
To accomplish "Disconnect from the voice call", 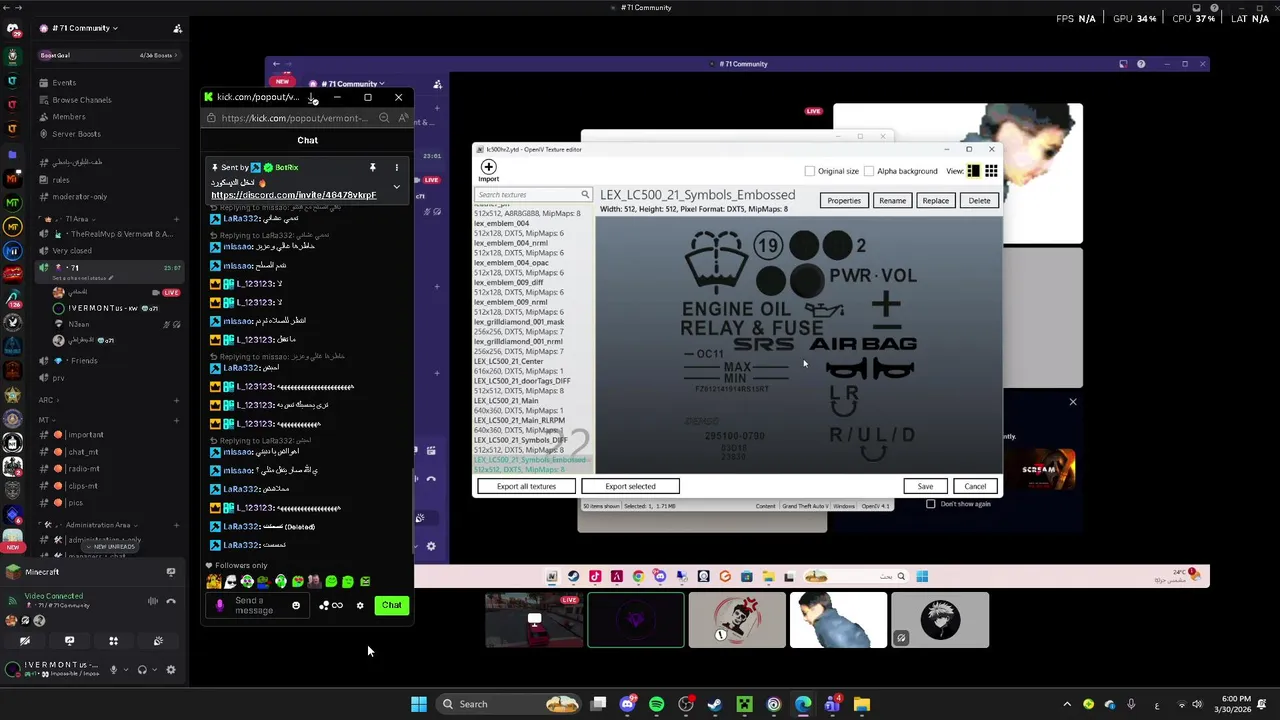I will 171,601.
